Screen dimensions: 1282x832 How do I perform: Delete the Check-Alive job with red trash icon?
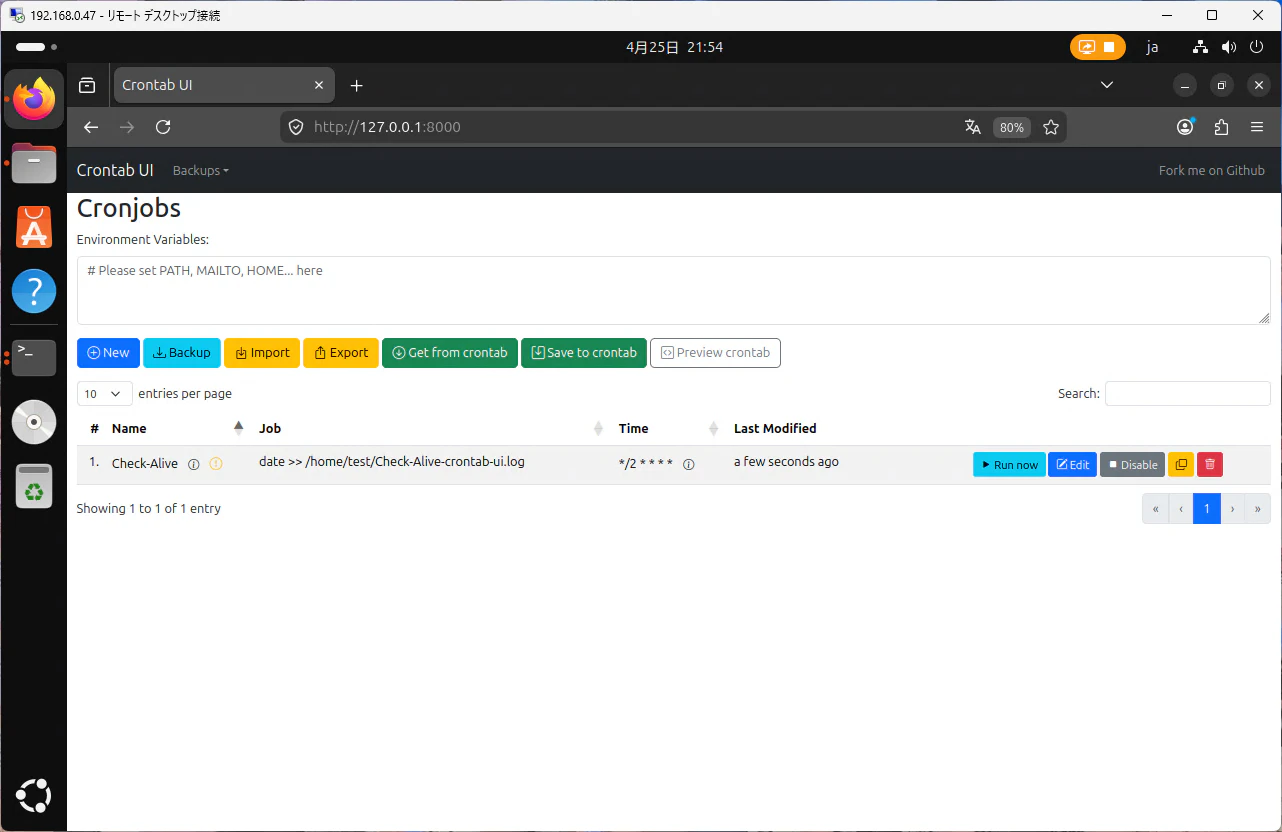click(x=1210, y=464)
